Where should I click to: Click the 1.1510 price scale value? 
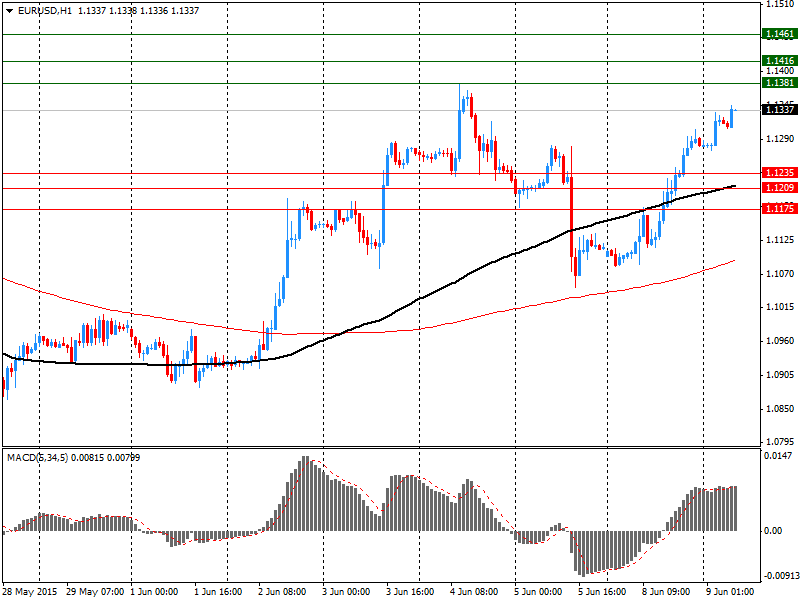coord(780,5)
